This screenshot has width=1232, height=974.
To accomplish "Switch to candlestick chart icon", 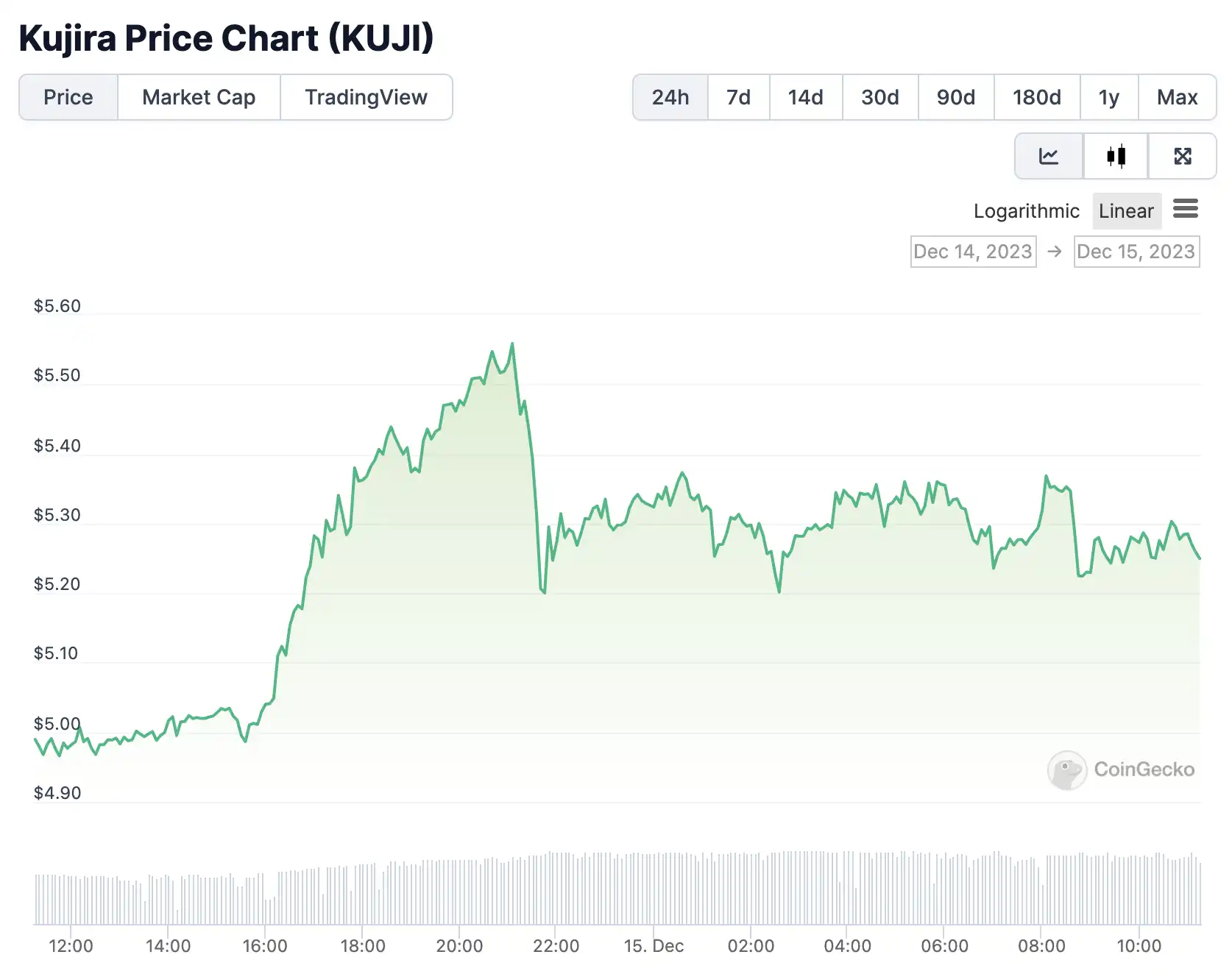I will coord(1116,156).
